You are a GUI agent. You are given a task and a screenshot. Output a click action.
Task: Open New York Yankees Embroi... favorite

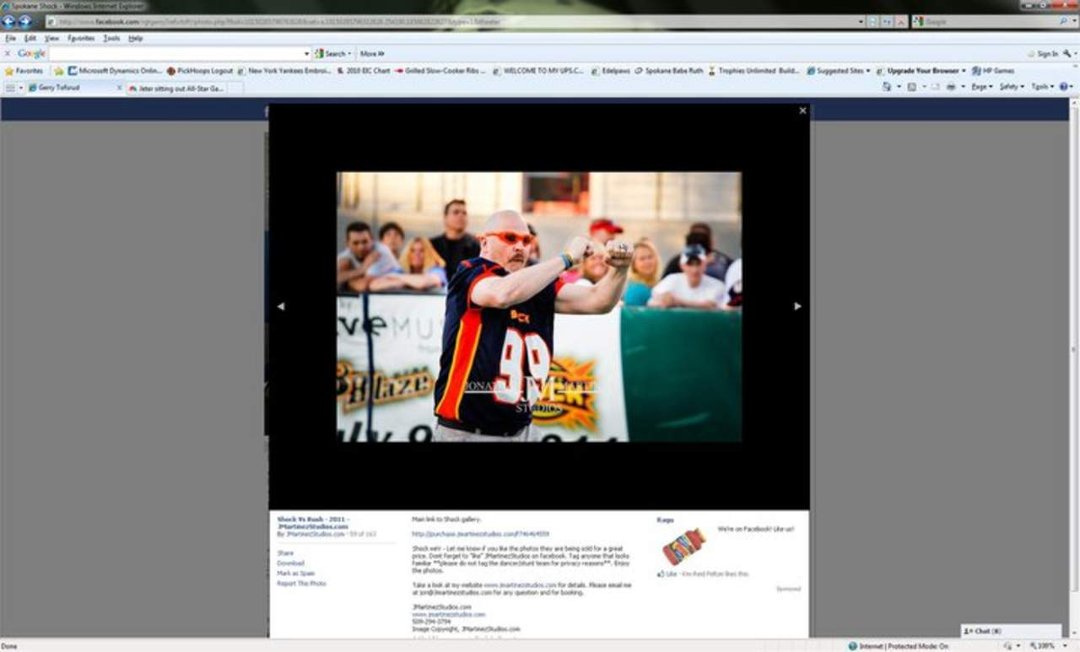point(284,71)
